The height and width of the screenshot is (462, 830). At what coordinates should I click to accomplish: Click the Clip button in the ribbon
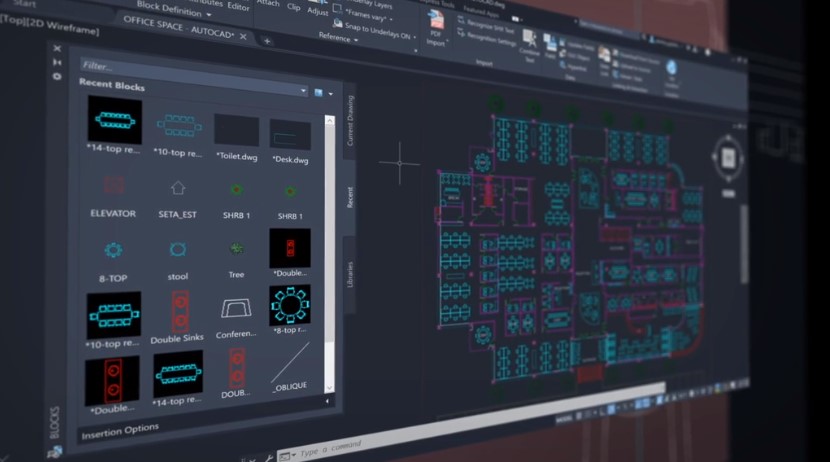pos(294,7)
